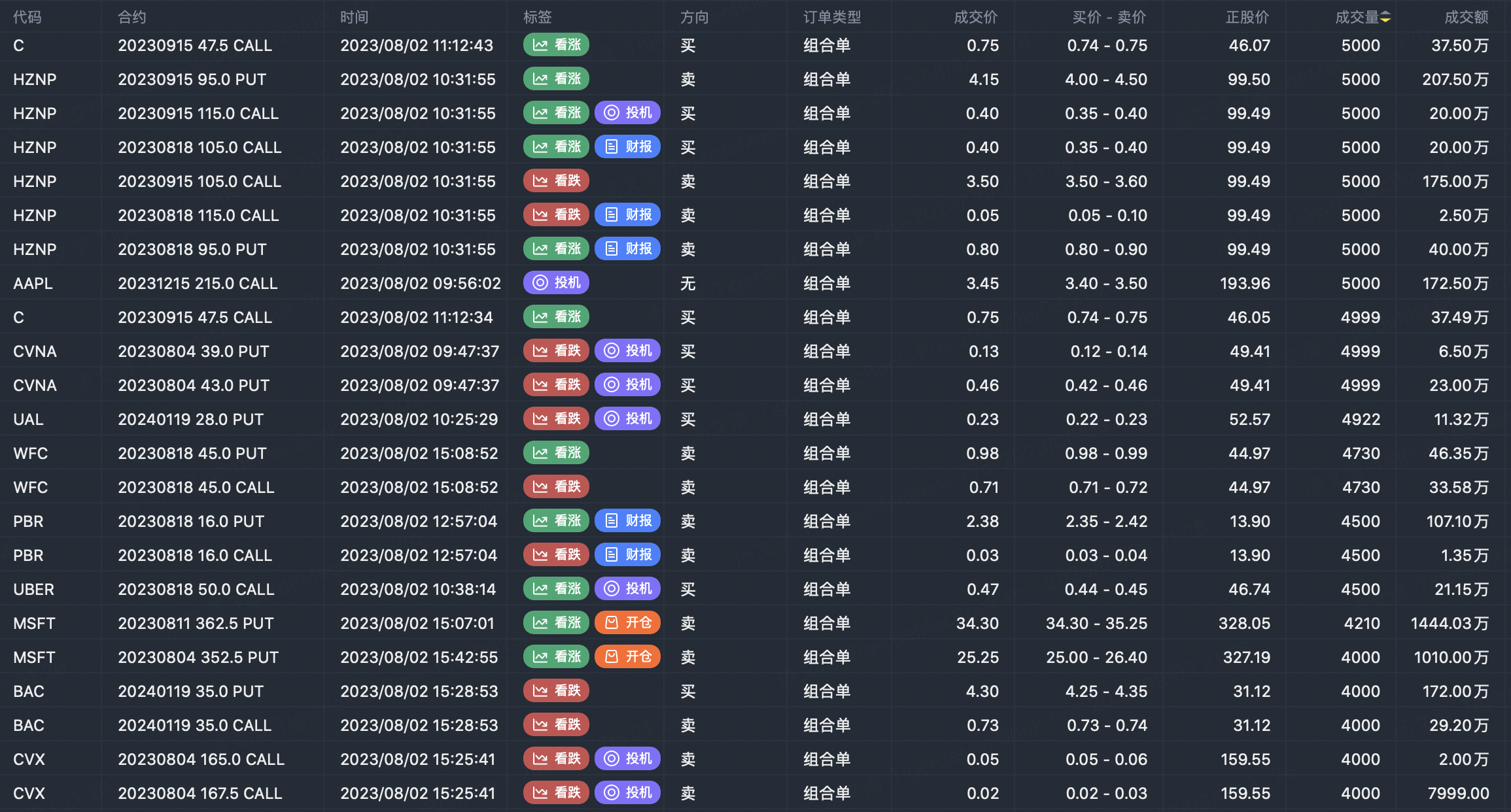Click 开仓 tag on MSFT 352.5 PUT row
The image size is (1511, 812).
point(627,657)
